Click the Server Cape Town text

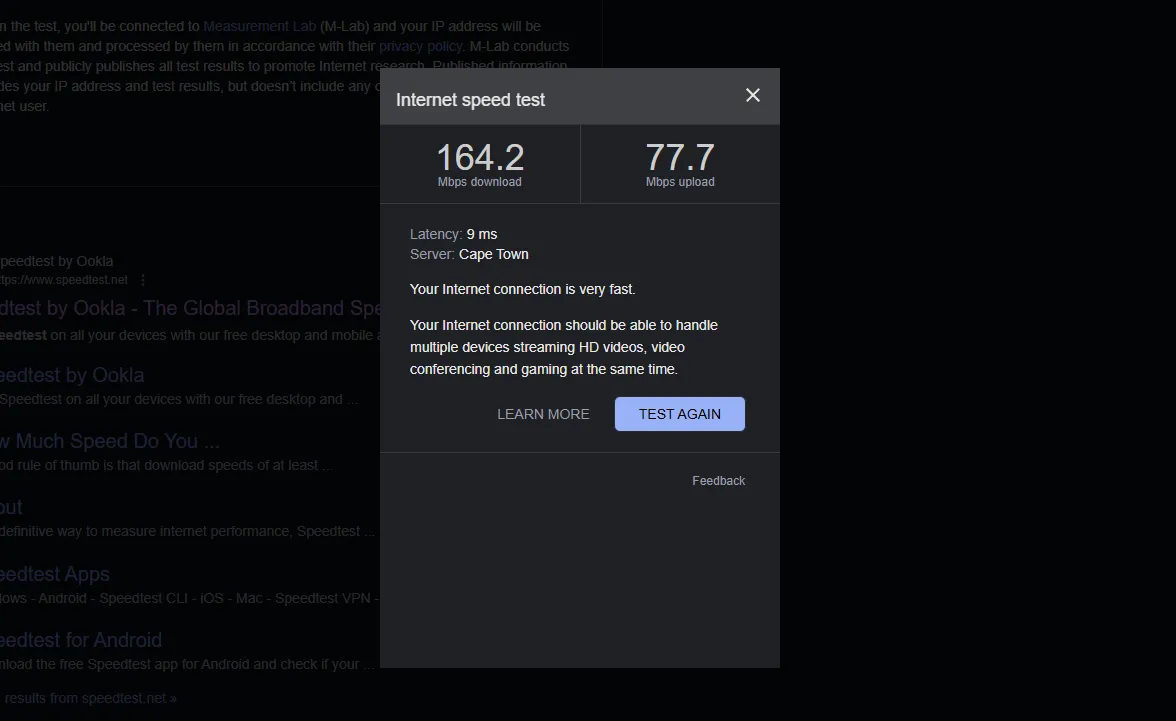click(469, 254)
